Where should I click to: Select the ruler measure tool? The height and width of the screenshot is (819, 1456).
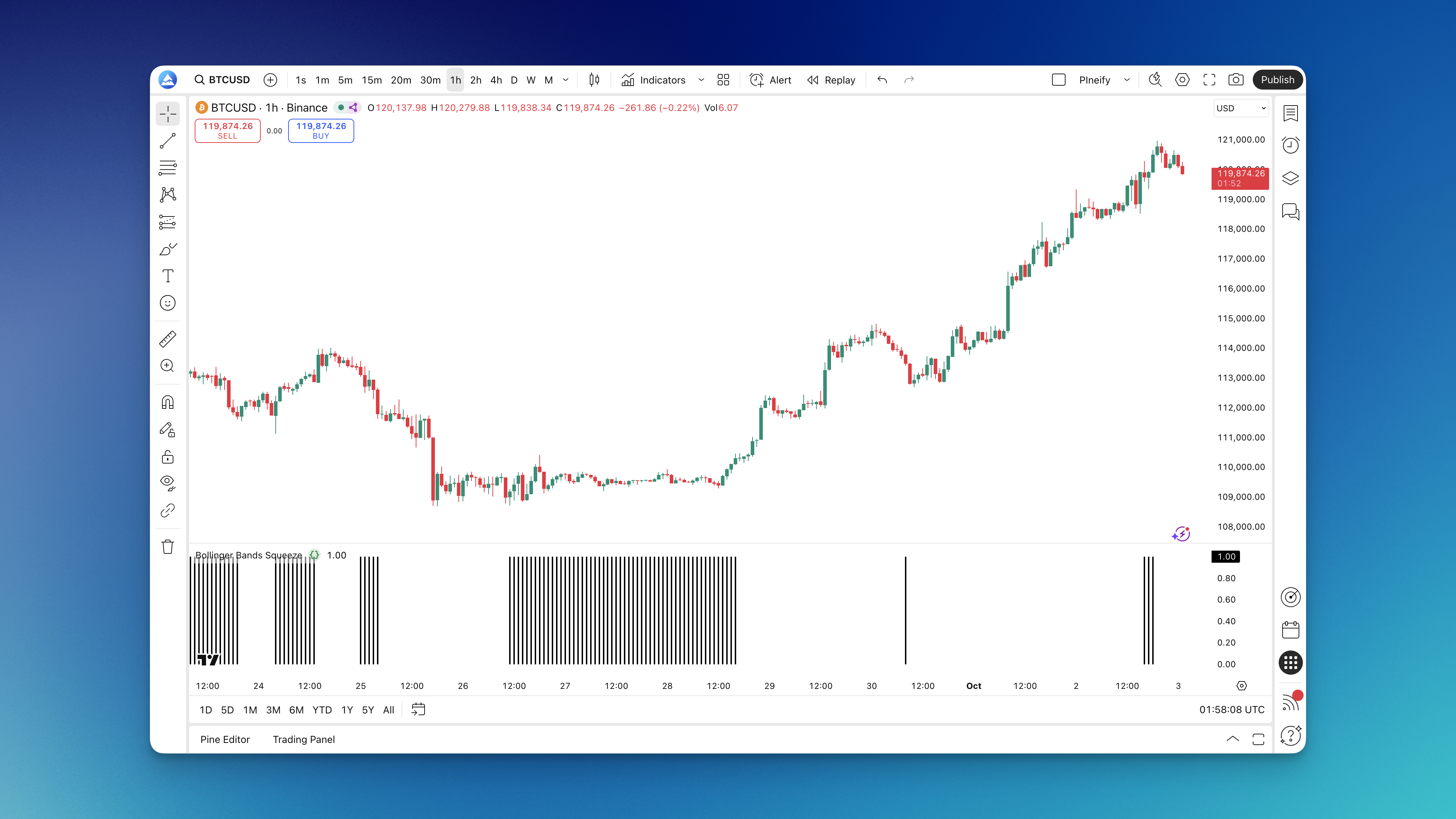tap(168, 339)
